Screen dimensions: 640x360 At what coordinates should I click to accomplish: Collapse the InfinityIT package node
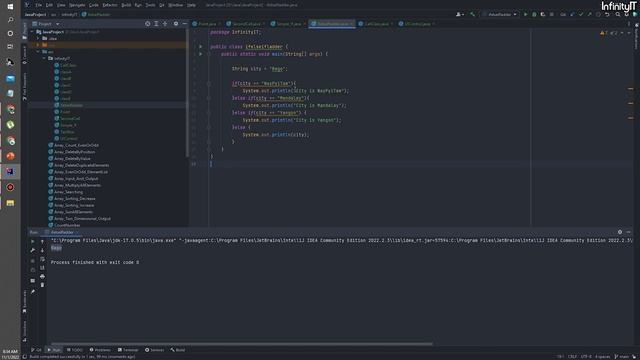(44, 58)
